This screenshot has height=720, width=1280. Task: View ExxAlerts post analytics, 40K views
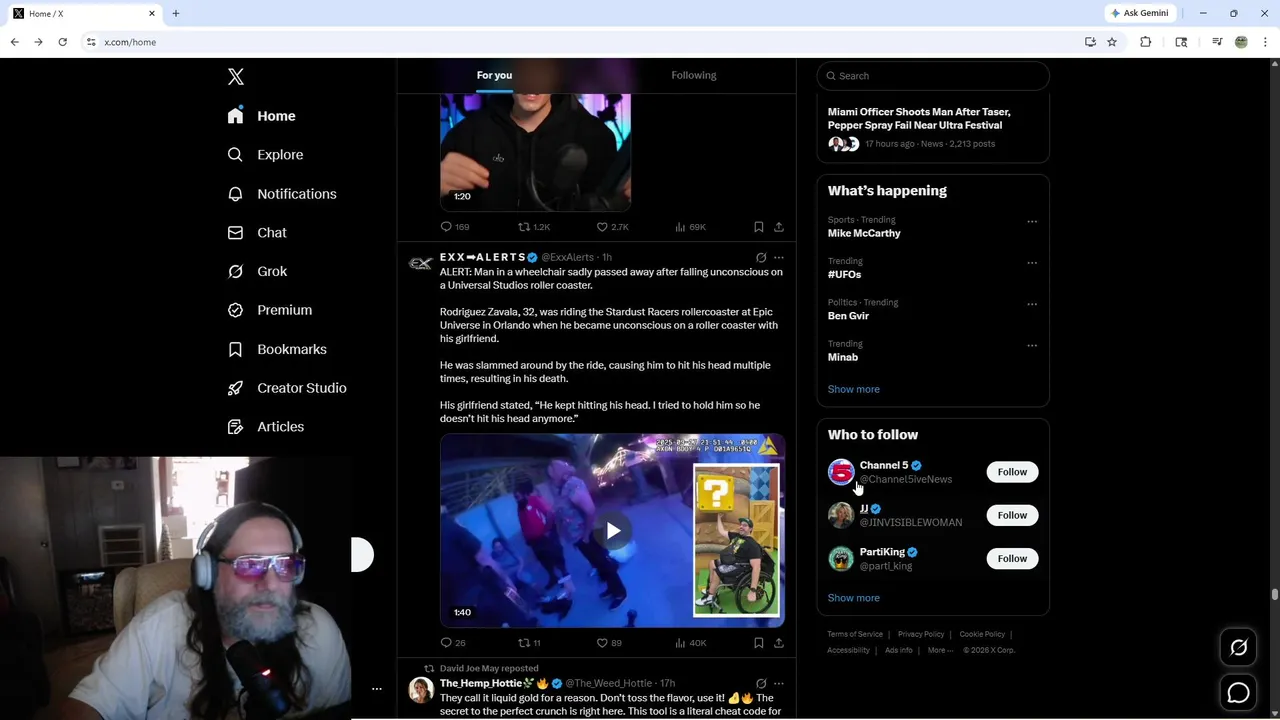[x=690, y=643]
